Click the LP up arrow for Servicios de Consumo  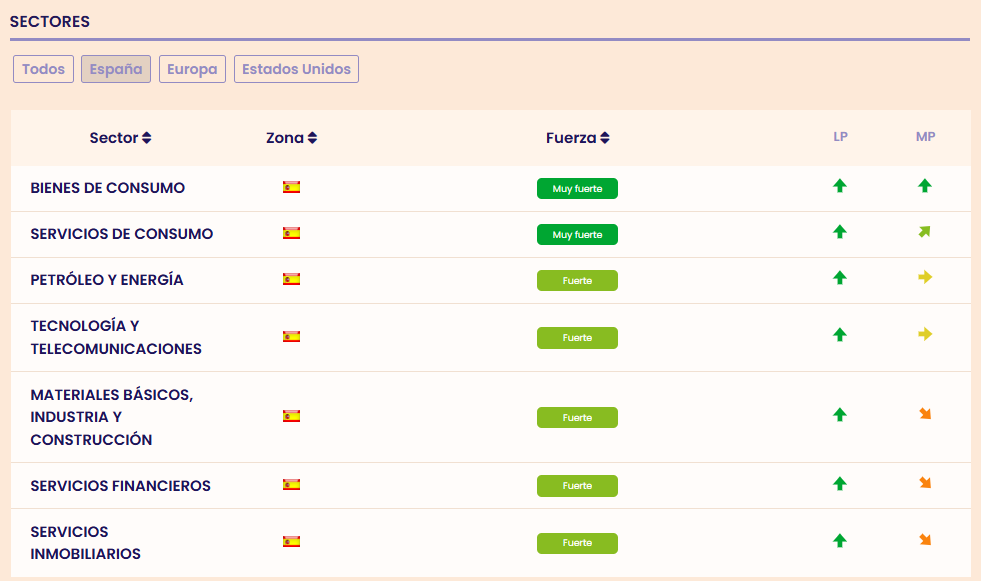click(840, 232)
